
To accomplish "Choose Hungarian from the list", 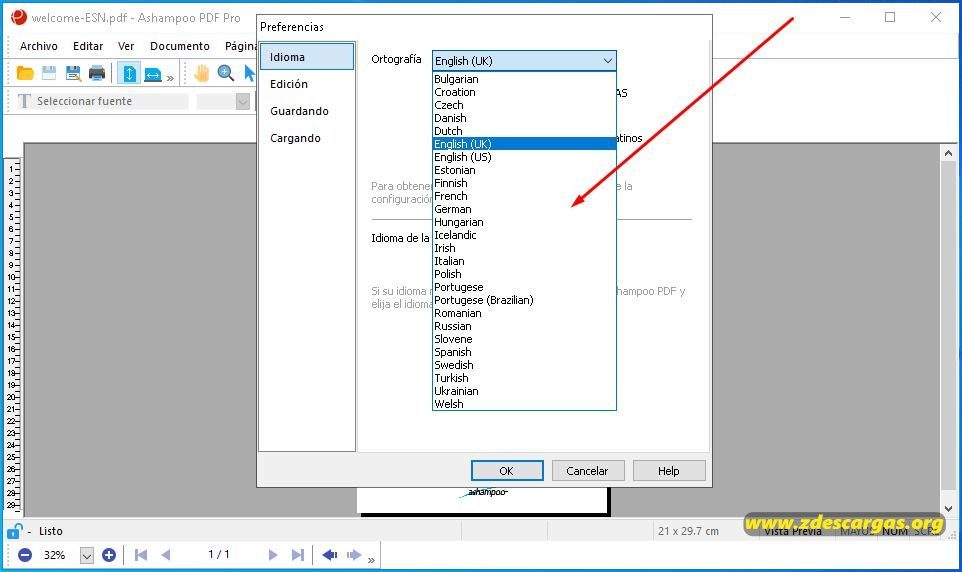I will (x=524, y=222).
